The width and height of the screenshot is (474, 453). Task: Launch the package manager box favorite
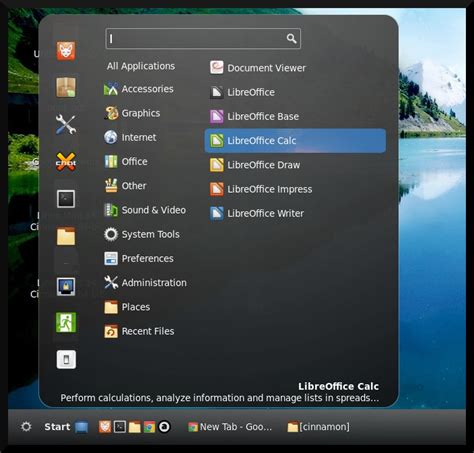tap(66, 87)
